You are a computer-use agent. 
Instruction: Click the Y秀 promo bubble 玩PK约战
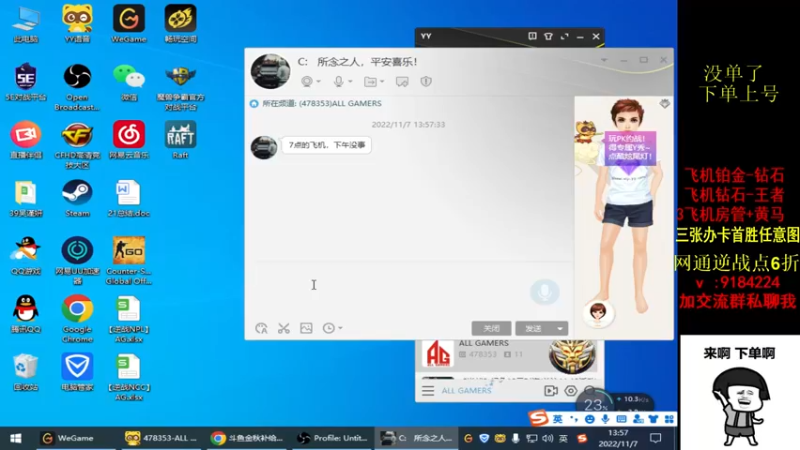coord(630,148)
